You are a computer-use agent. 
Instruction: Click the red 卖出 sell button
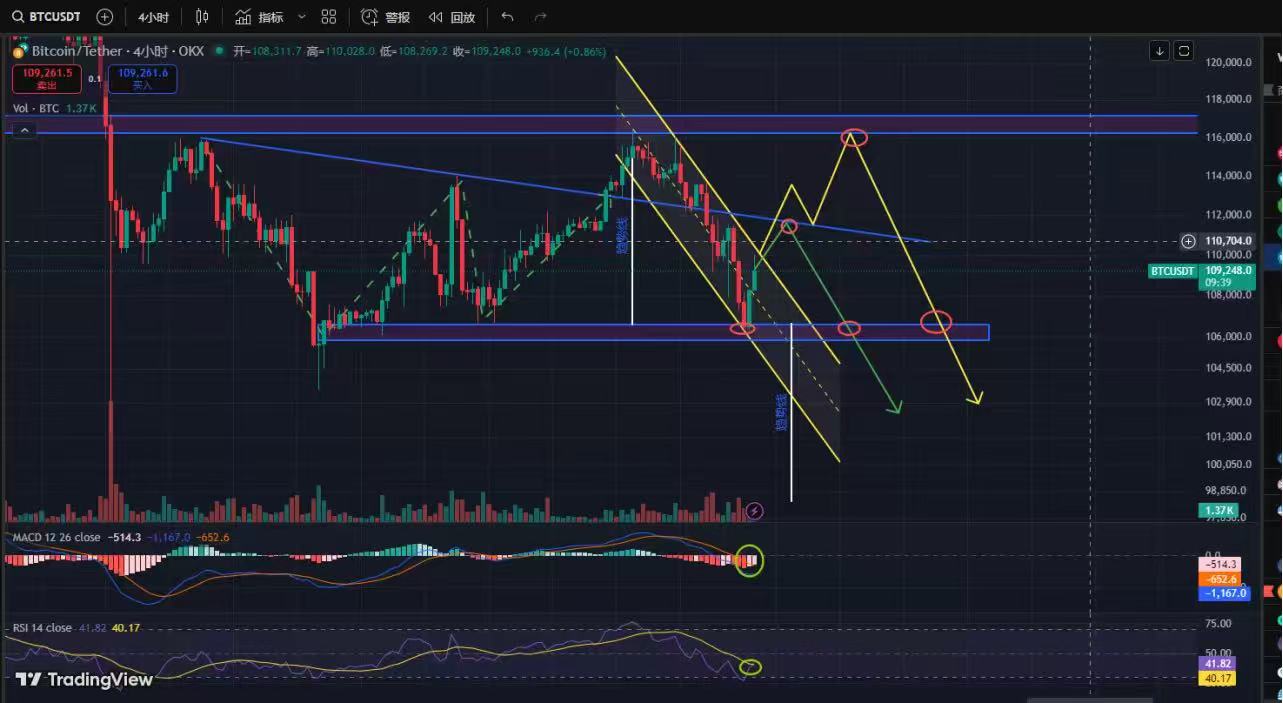(x=47, y=79)
